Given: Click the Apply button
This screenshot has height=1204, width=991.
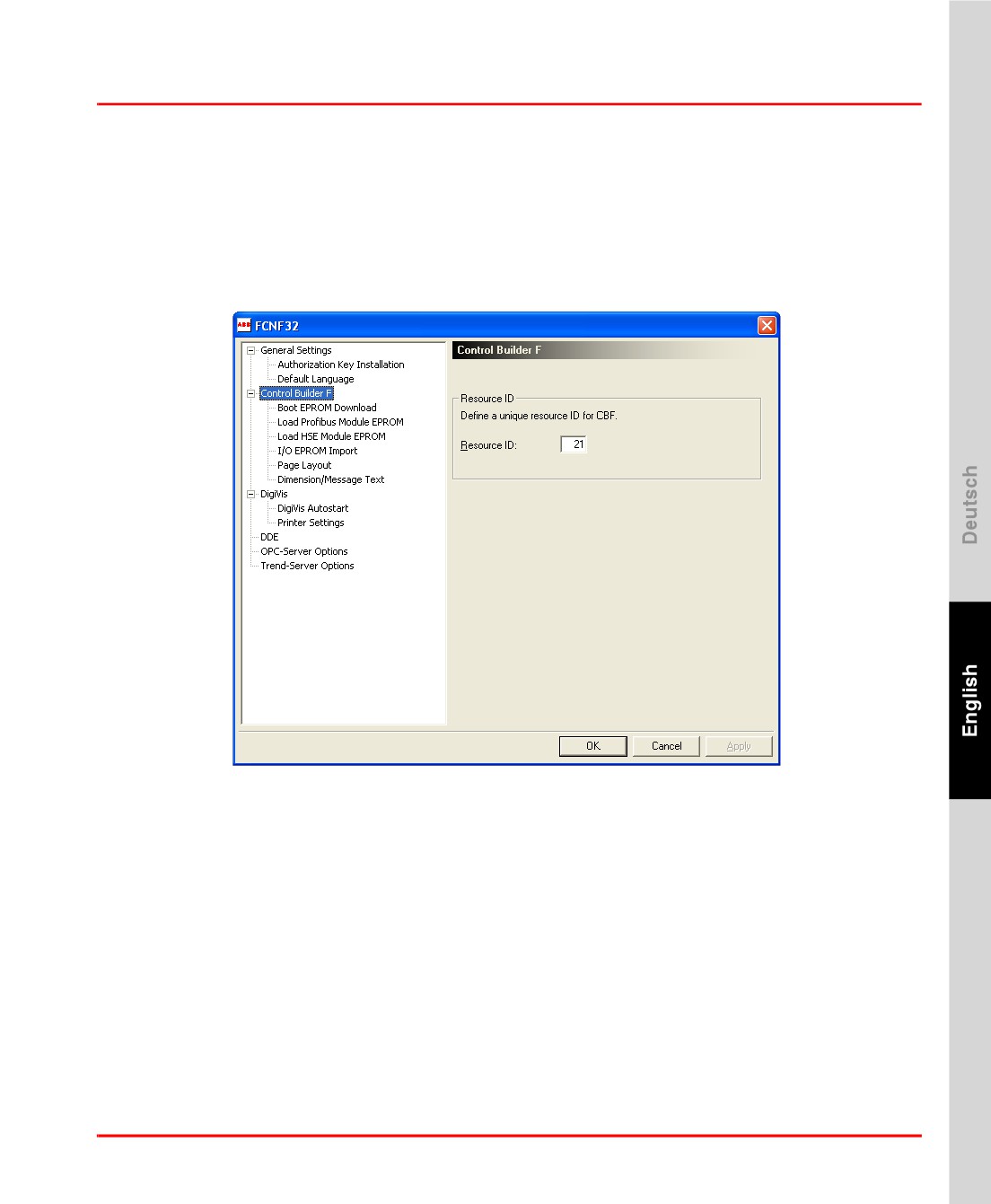Looking at the screenshot, I should point(739,746).
